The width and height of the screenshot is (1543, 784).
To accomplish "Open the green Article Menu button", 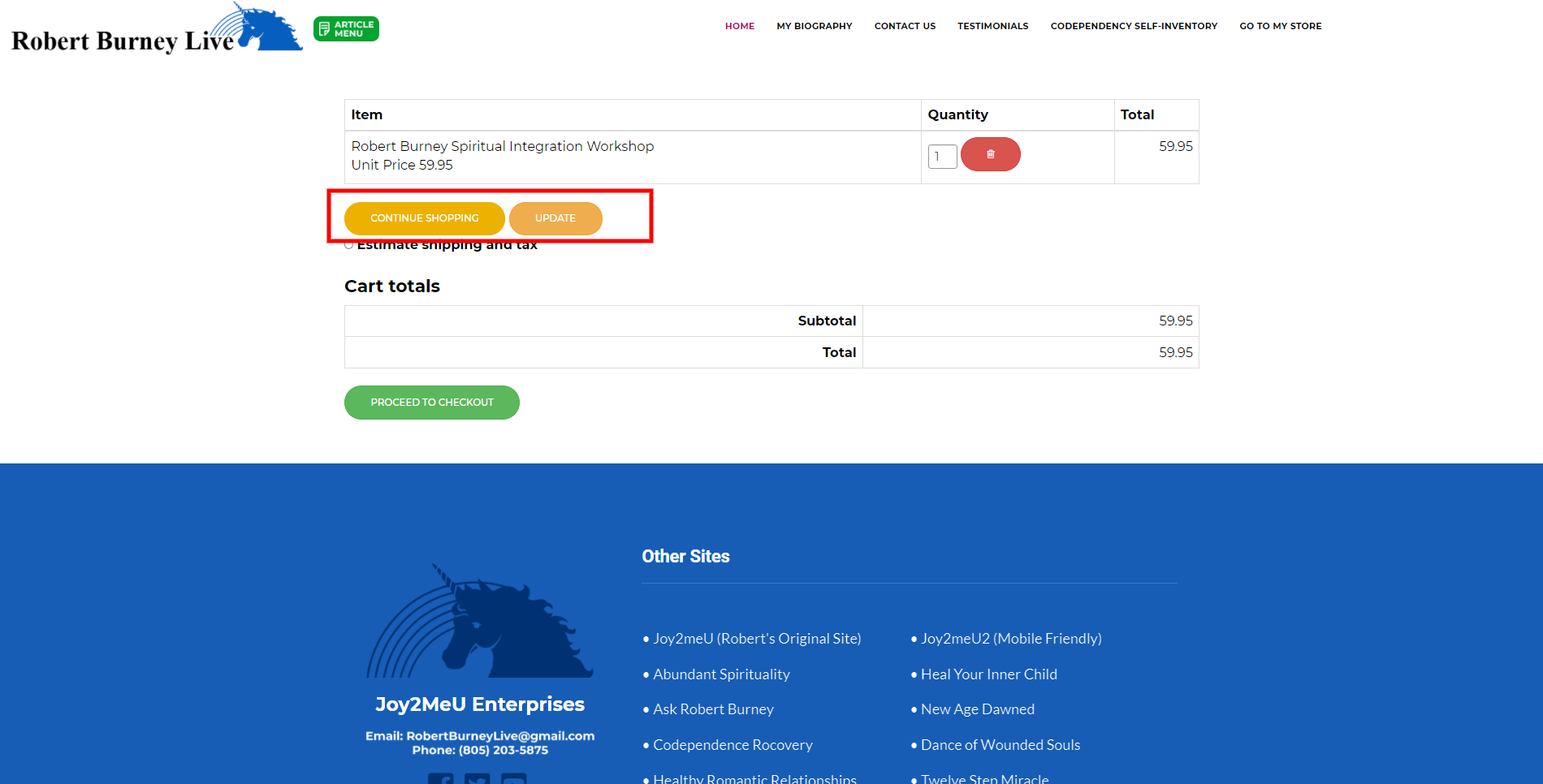I will [x=346, y=29].
